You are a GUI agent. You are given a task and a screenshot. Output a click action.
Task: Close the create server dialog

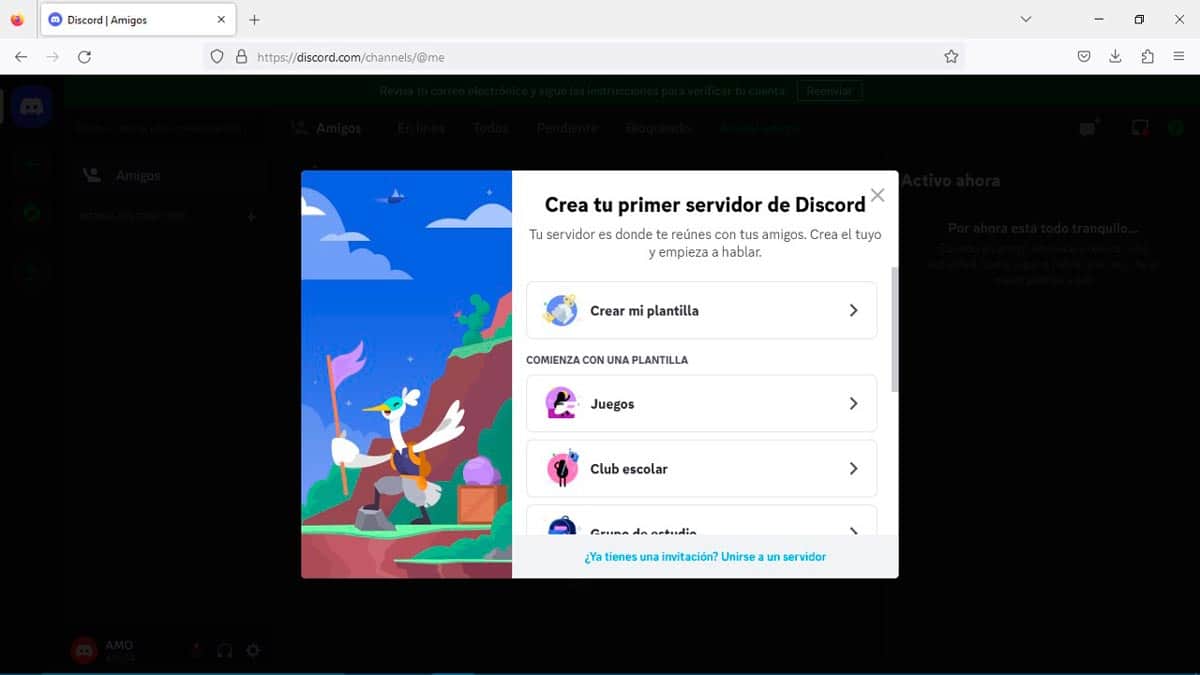pos(877,196)
